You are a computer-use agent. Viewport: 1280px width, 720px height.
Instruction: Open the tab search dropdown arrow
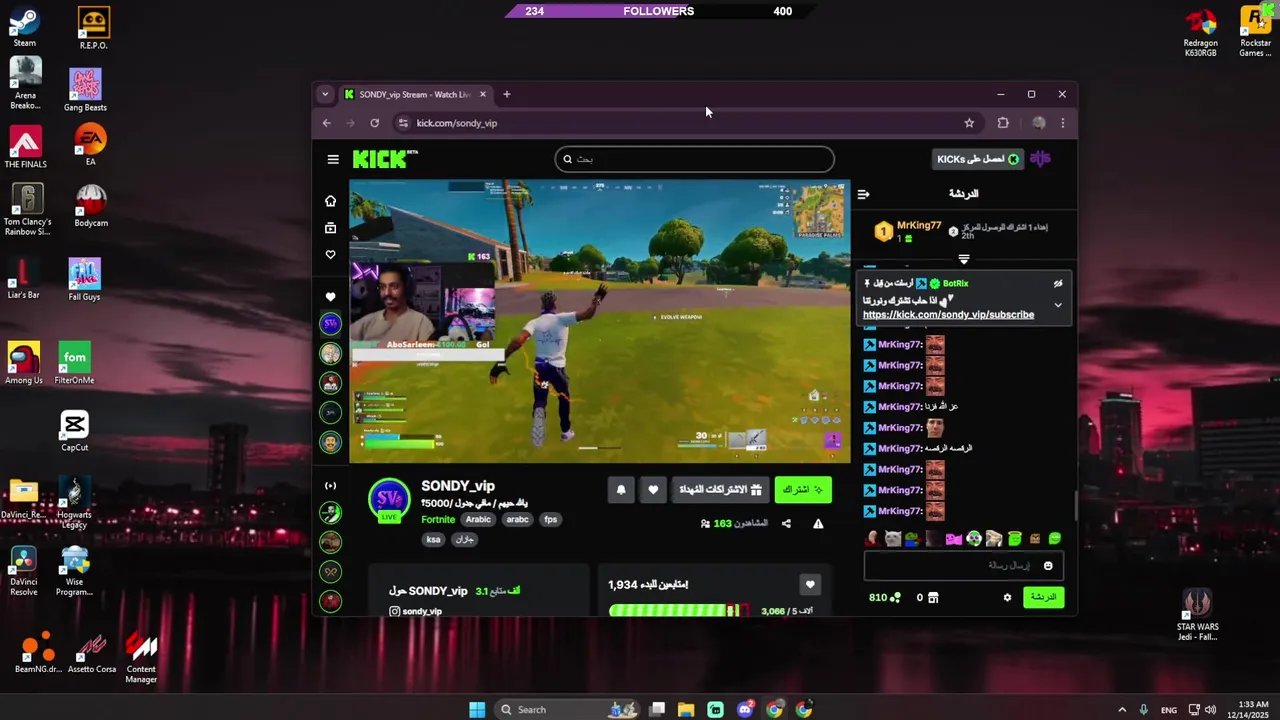[x=325, y=94]
